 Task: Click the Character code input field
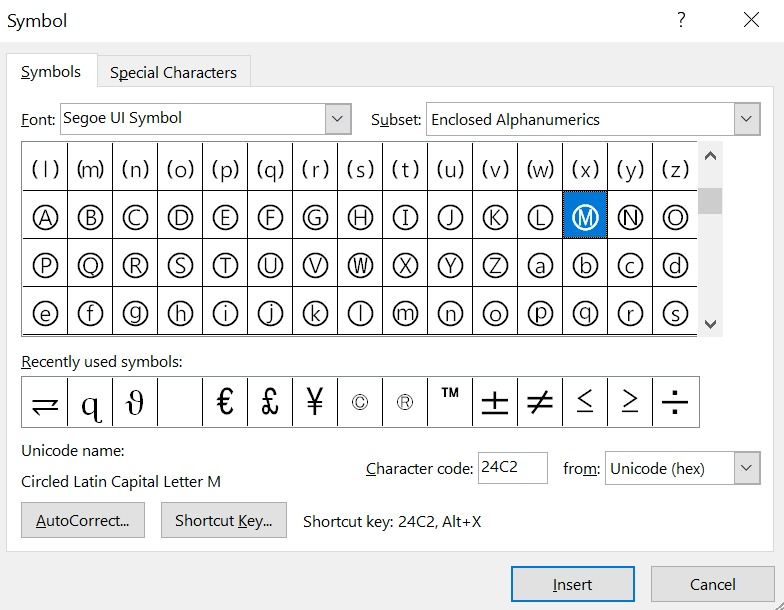tap(512, 468)
